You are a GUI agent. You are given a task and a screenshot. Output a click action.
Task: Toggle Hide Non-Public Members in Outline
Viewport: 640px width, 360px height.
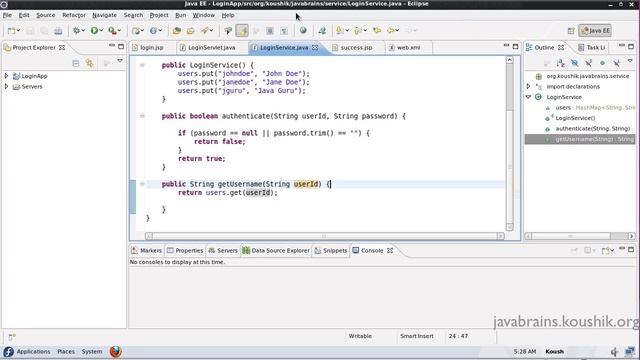(602, 63)
